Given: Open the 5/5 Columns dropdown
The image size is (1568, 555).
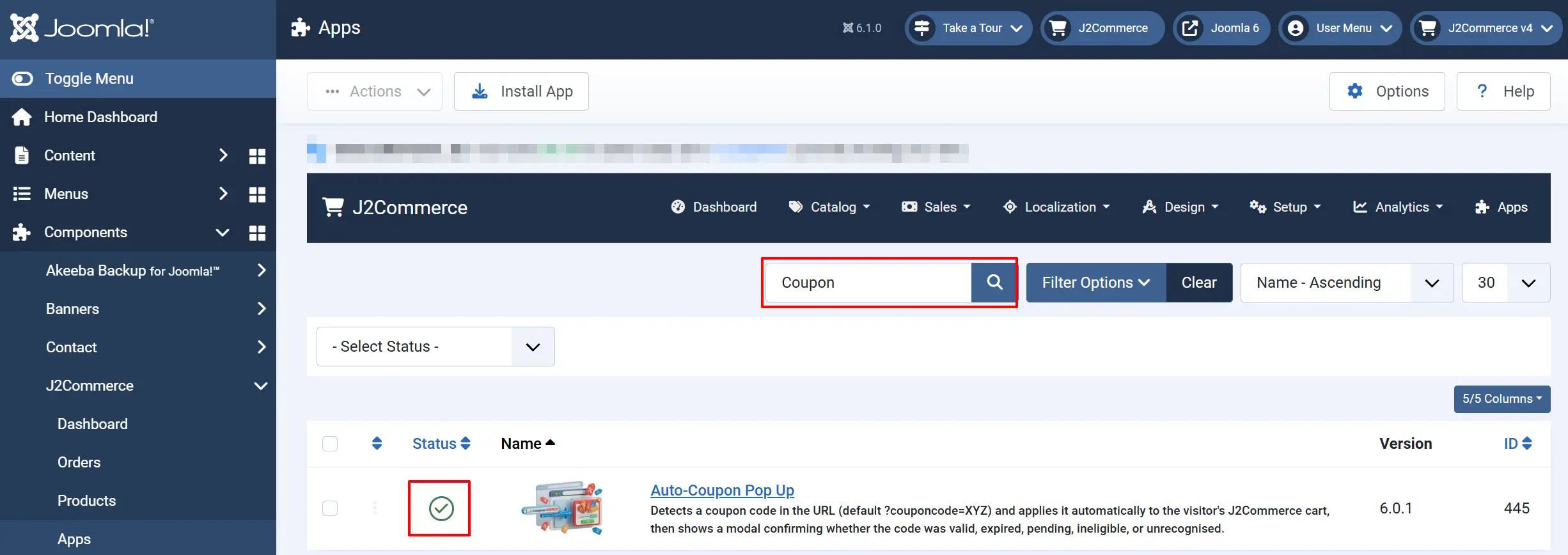Looking at the screenshot, I should point(1502,399).
